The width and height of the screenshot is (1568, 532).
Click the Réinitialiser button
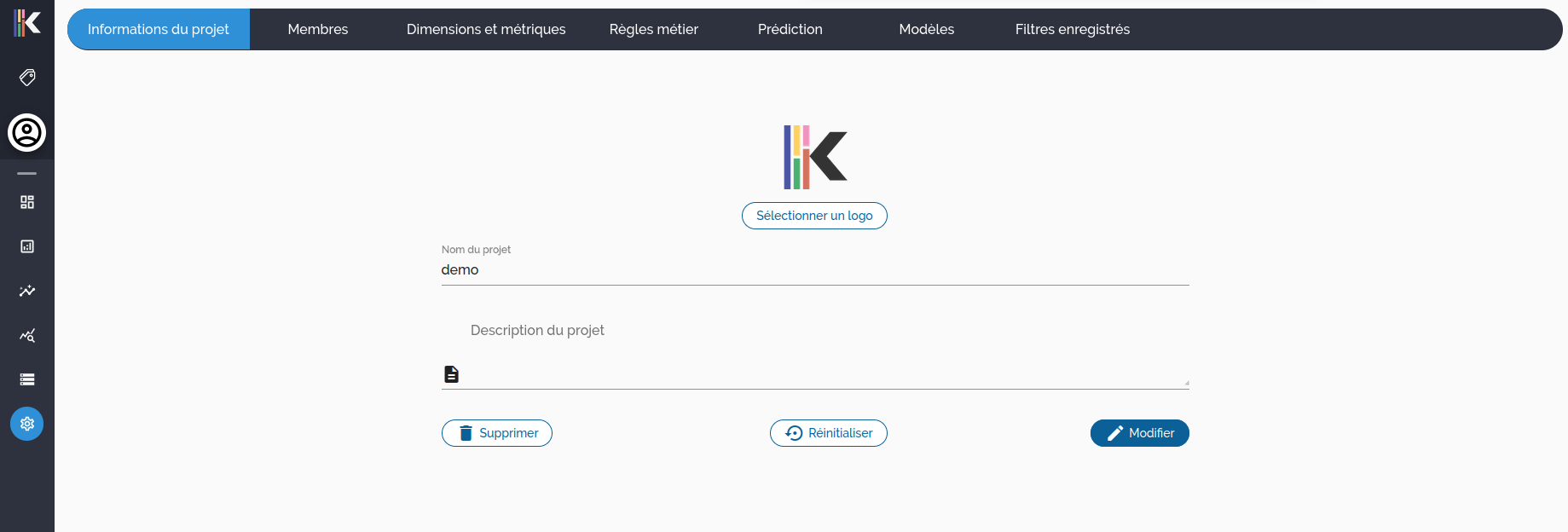click(829, 433)
